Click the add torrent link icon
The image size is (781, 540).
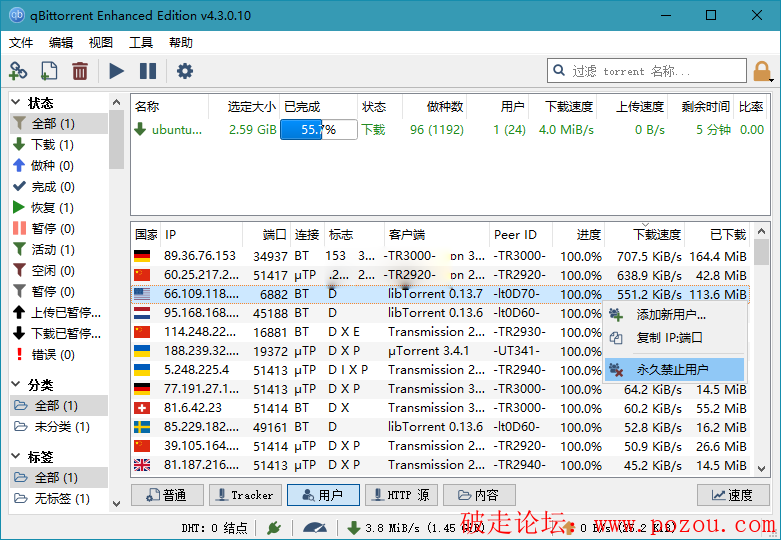pyautogui.click(x=18, y=71)
